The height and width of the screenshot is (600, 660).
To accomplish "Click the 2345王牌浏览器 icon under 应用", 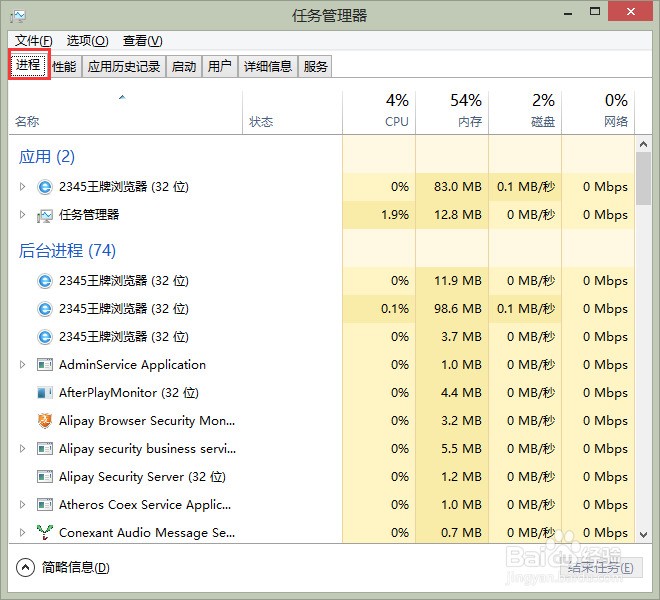I will (45, 187).
